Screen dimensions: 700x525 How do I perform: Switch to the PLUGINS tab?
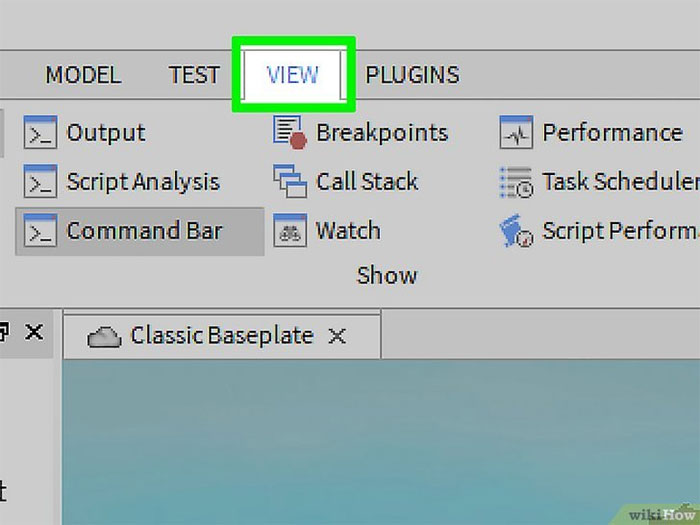tap(412, 75)
